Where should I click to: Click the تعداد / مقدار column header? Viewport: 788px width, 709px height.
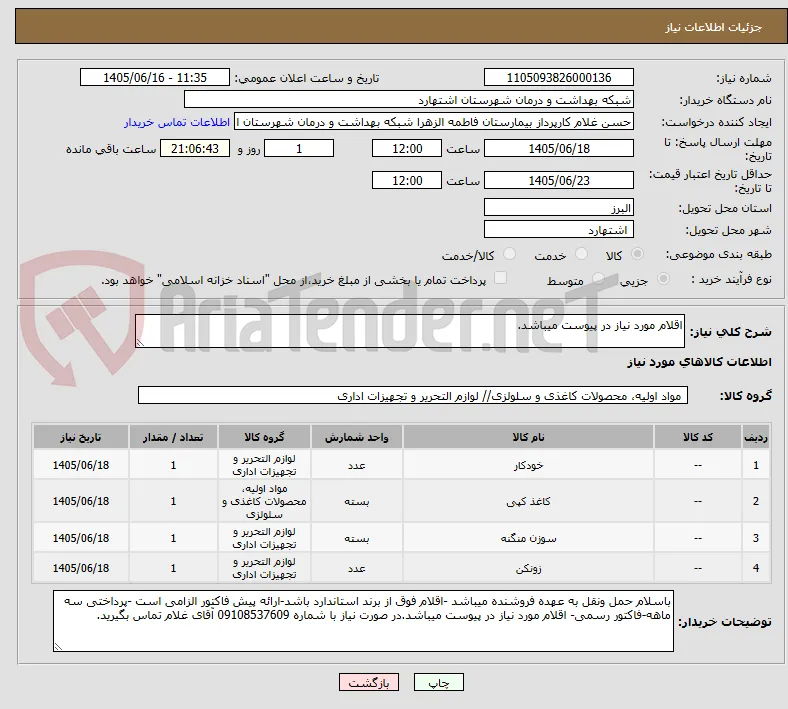point(173,437)
